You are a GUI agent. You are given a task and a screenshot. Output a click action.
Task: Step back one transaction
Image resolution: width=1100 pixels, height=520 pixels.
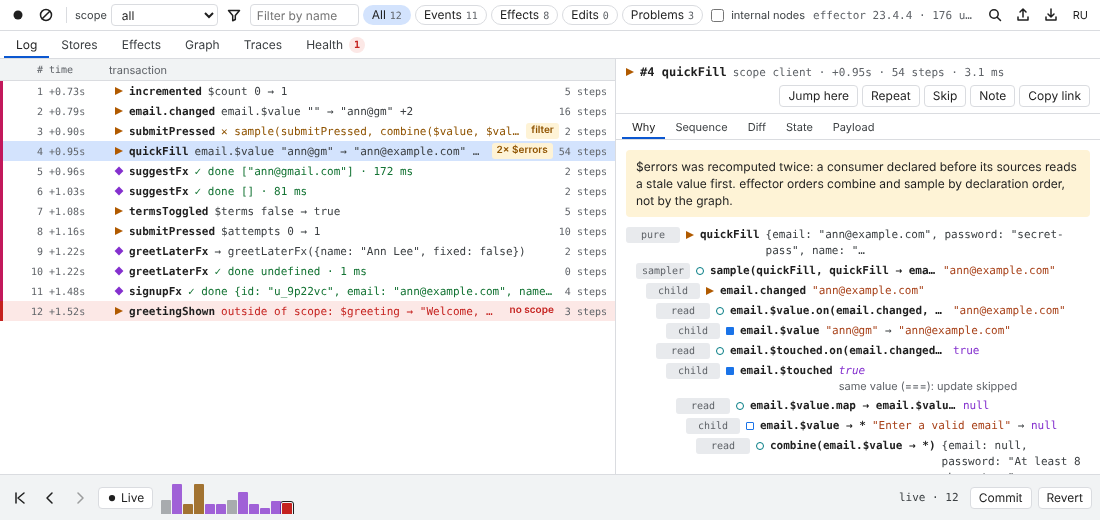tap(50, 498)
